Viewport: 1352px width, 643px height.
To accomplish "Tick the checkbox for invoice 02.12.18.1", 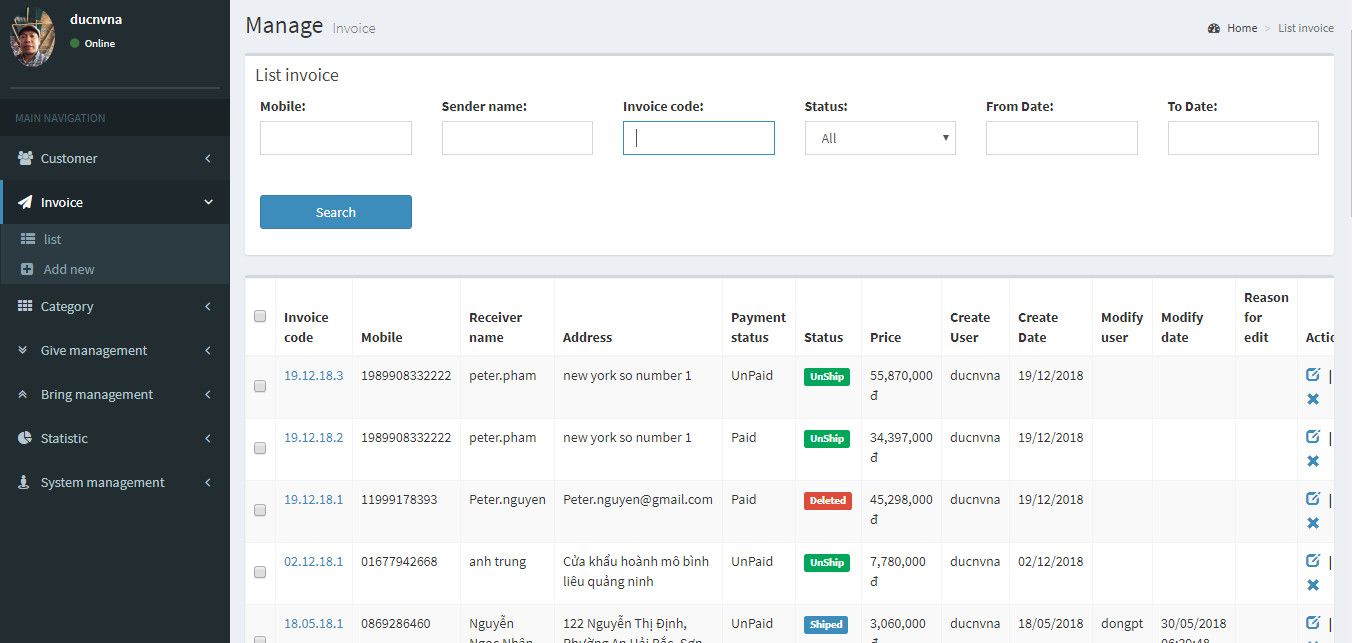I will tap(260, 572).
